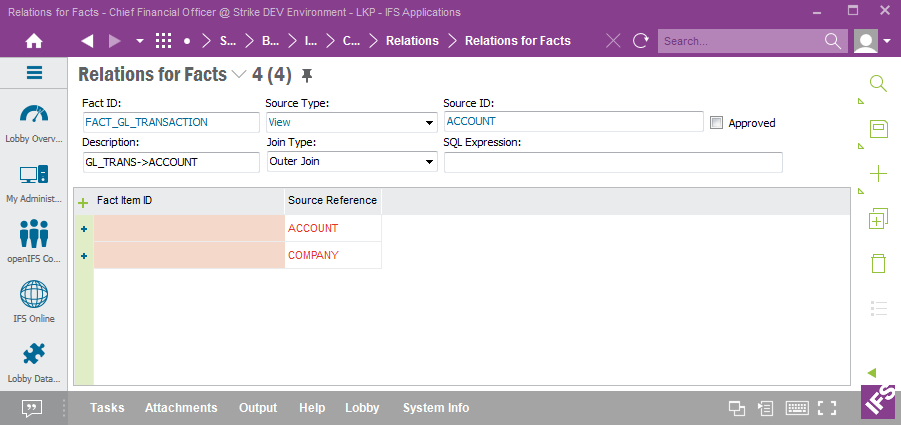Click the Description field
This screenshot has height=425, width=901.
(x=171, y=162)
